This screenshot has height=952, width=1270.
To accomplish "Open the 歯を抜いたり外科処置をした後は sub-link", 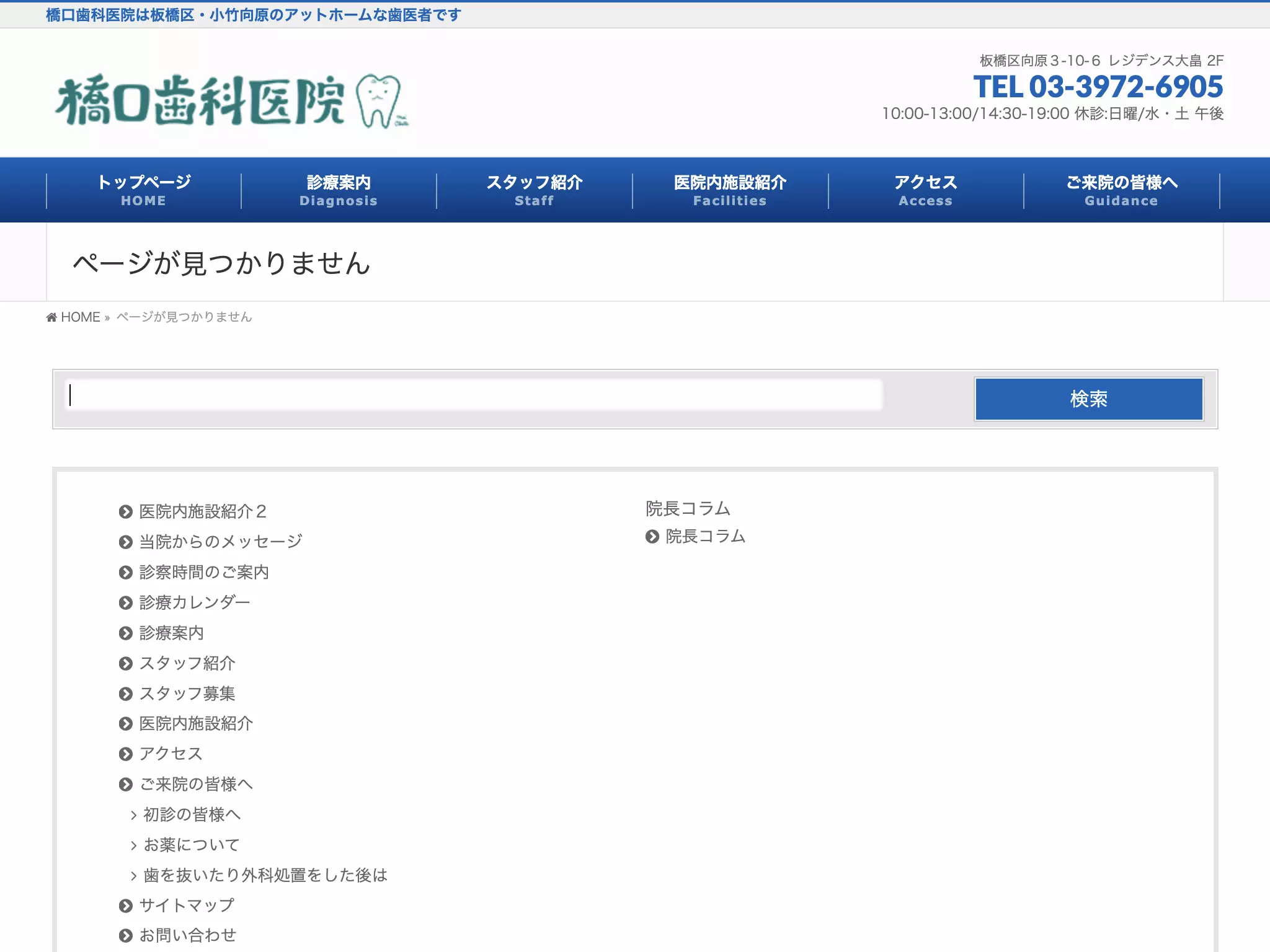I will point(265,876).
